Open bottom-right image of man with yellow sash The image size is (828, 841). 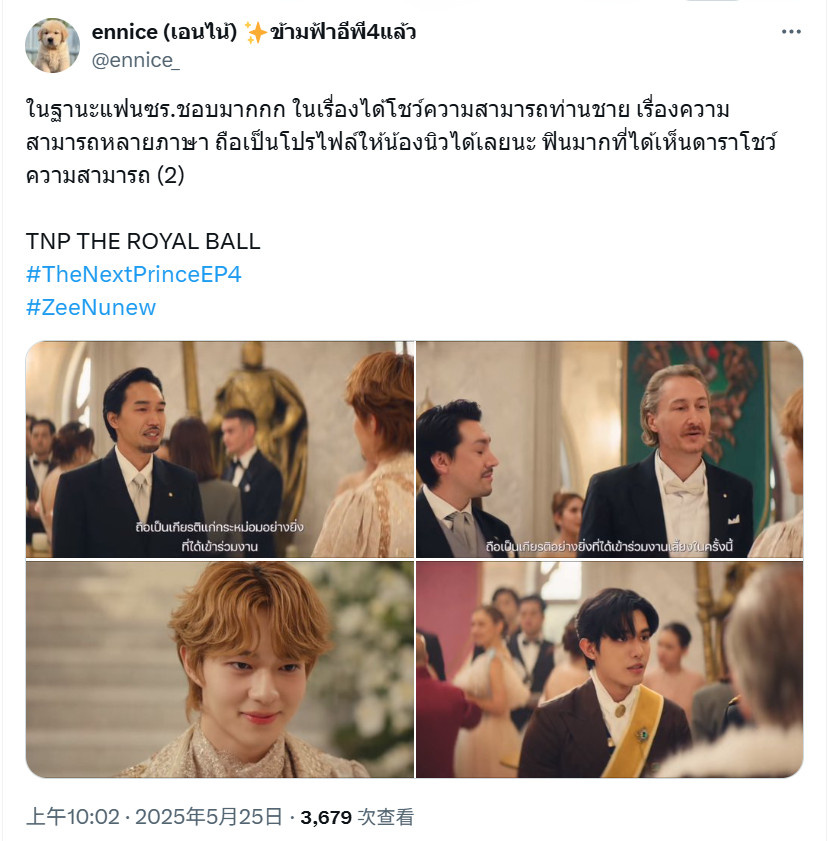609,669
